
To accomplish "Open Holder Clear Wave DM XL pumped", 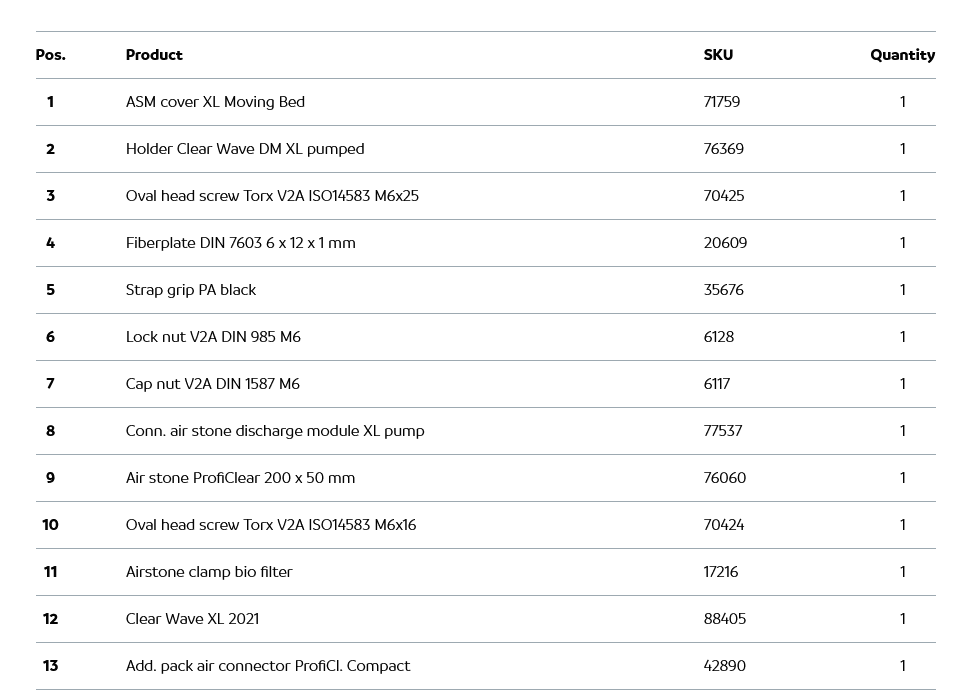I will [245, 149].
